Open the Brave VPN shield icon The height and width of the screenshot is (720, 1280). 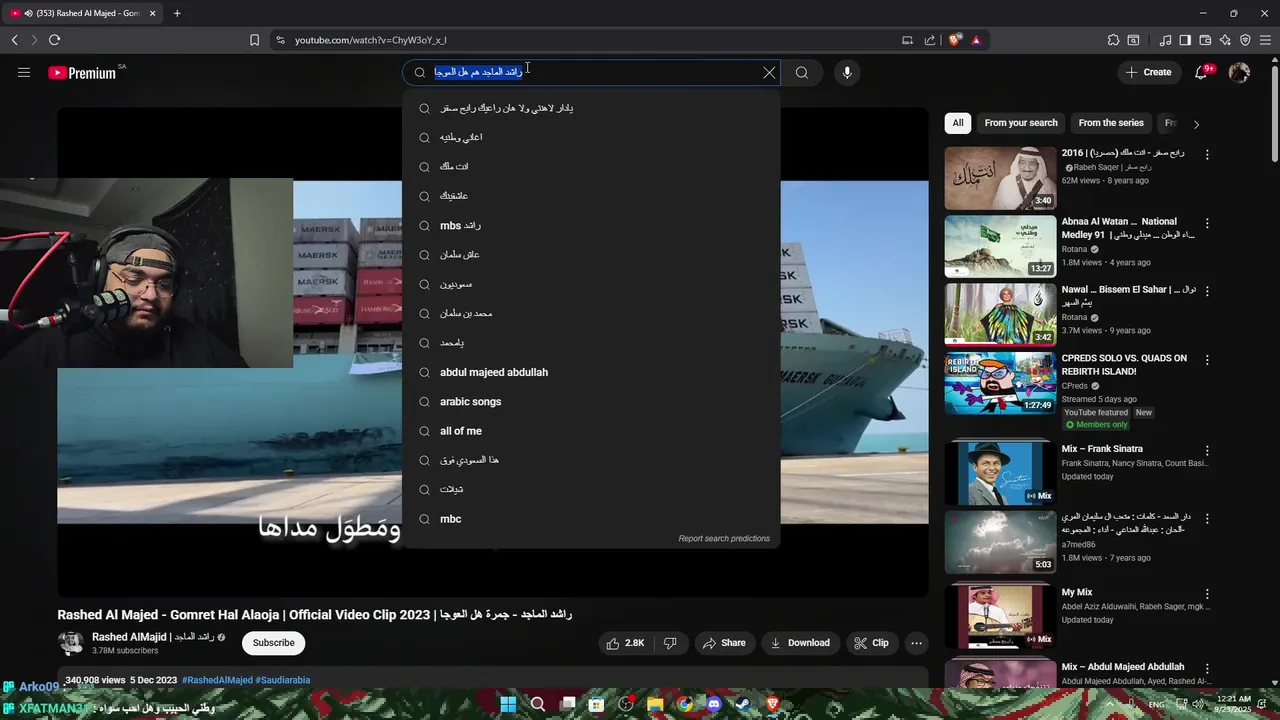pos(1245,40)
